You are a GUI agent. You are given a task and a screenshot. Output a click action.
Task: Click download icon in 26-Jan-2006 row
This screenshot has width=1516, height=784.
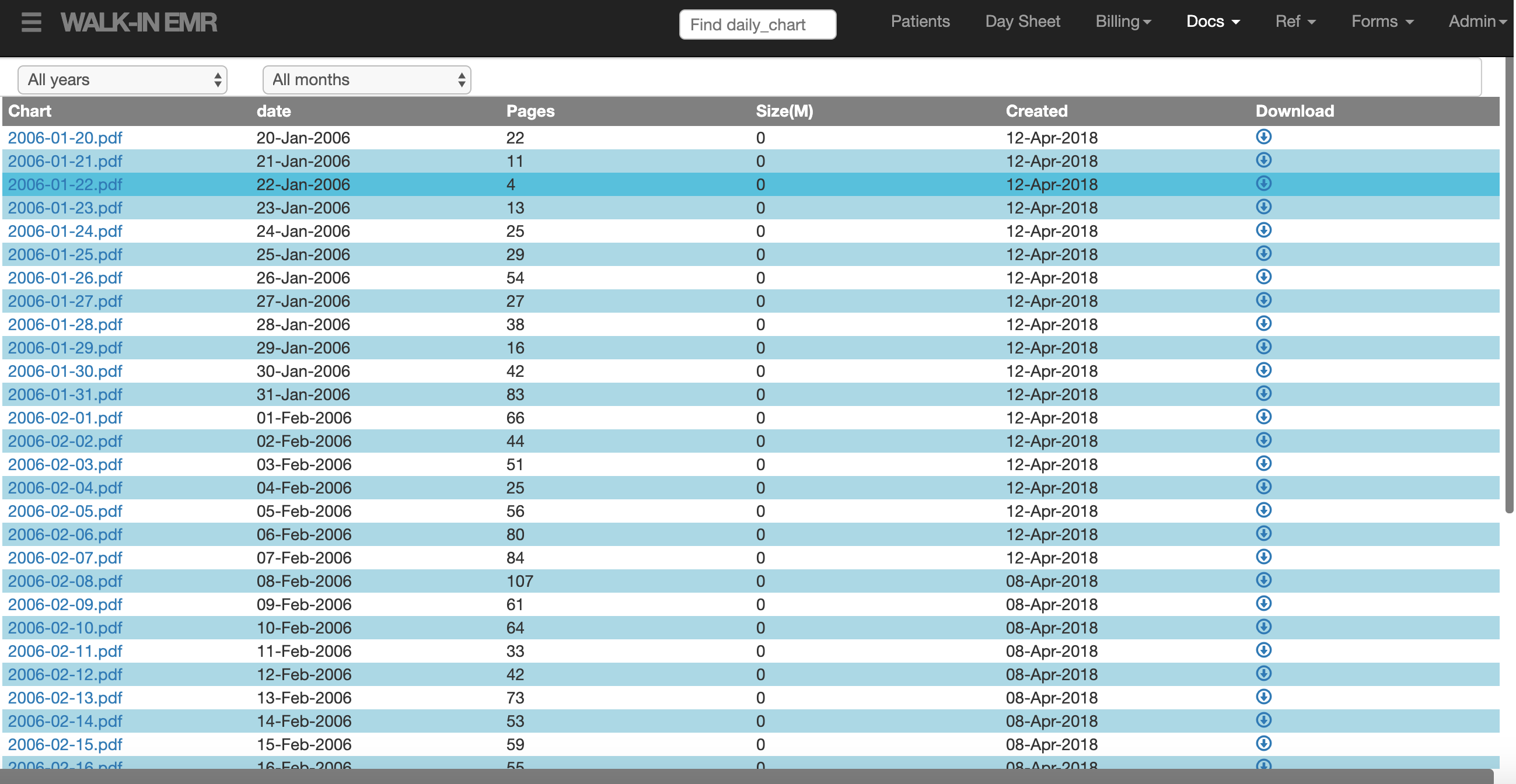pyautogui.click(x=1263, y=276)
